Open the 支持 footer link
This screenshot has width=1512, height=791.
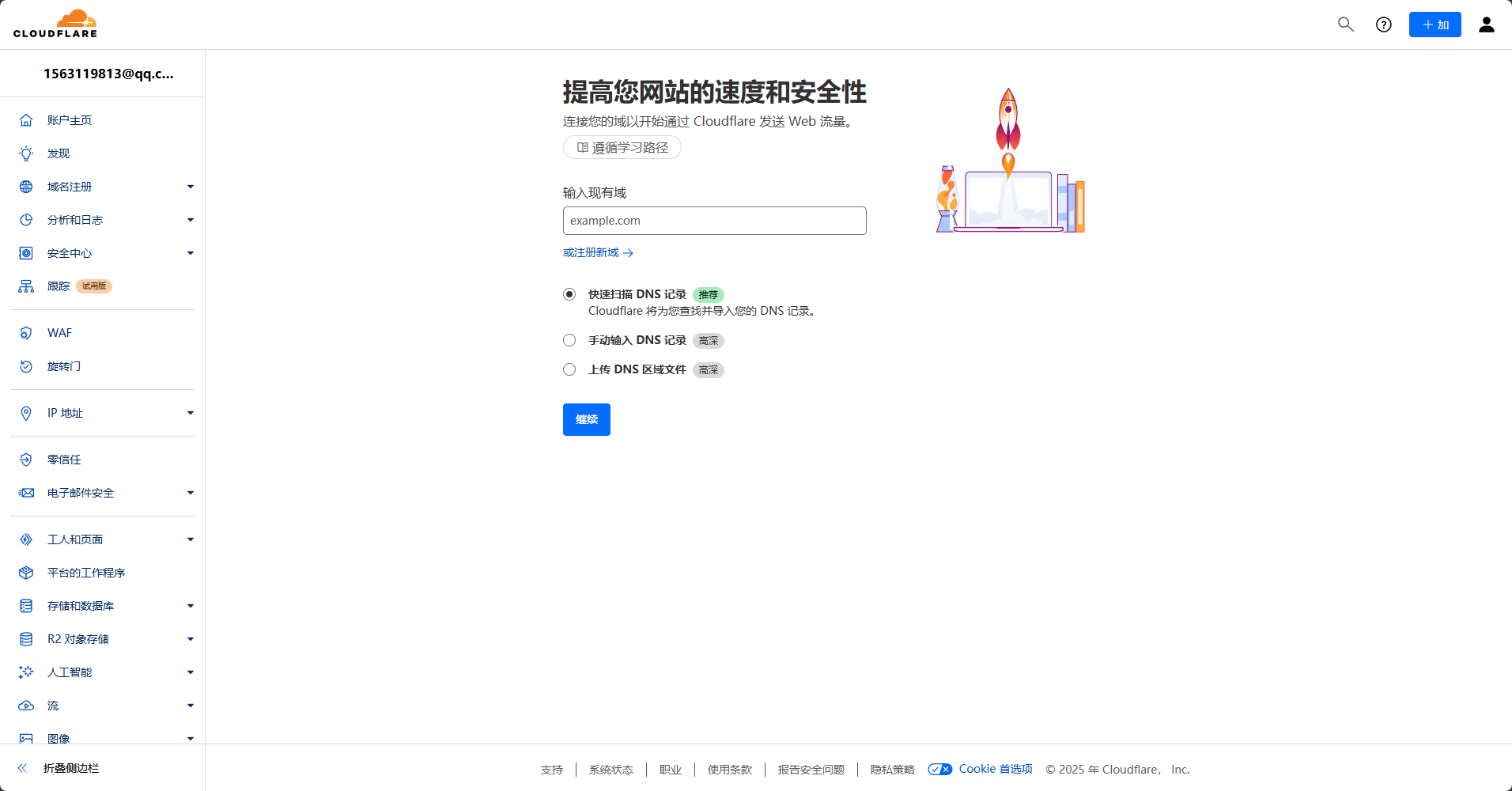point(552,770)
